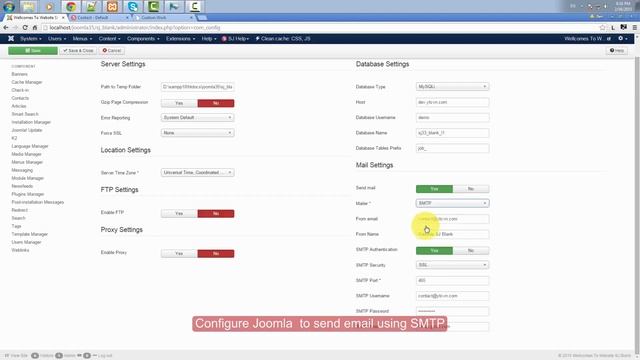Enable Proxy by selecting Yes

(179, 253)
